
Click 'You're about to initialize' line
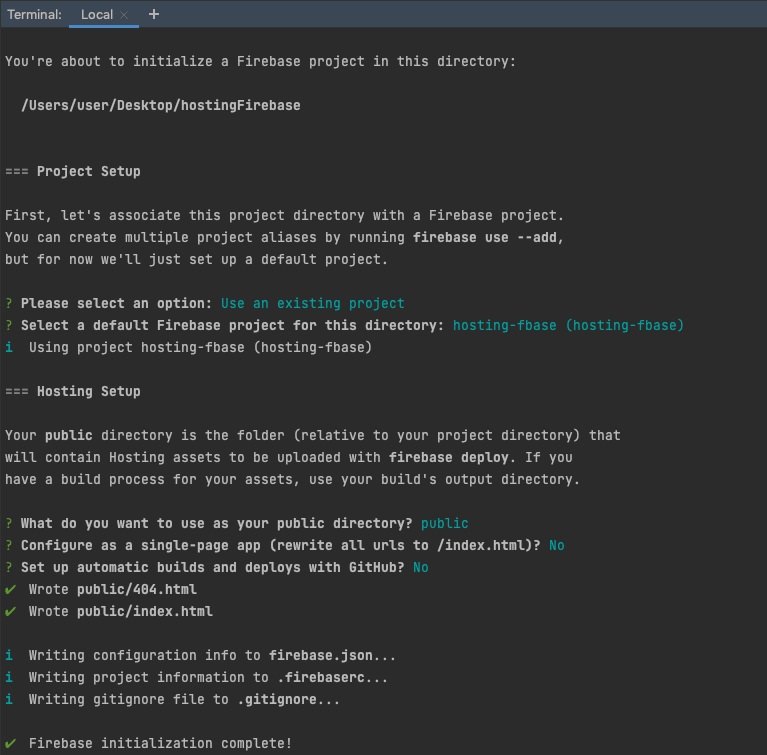click(x=260, y=61)
